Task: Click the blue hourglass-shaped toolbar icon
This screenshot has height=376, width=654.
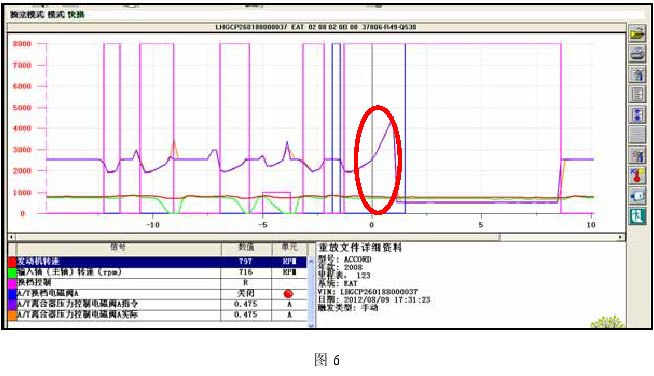Action: tap(637, 114)
